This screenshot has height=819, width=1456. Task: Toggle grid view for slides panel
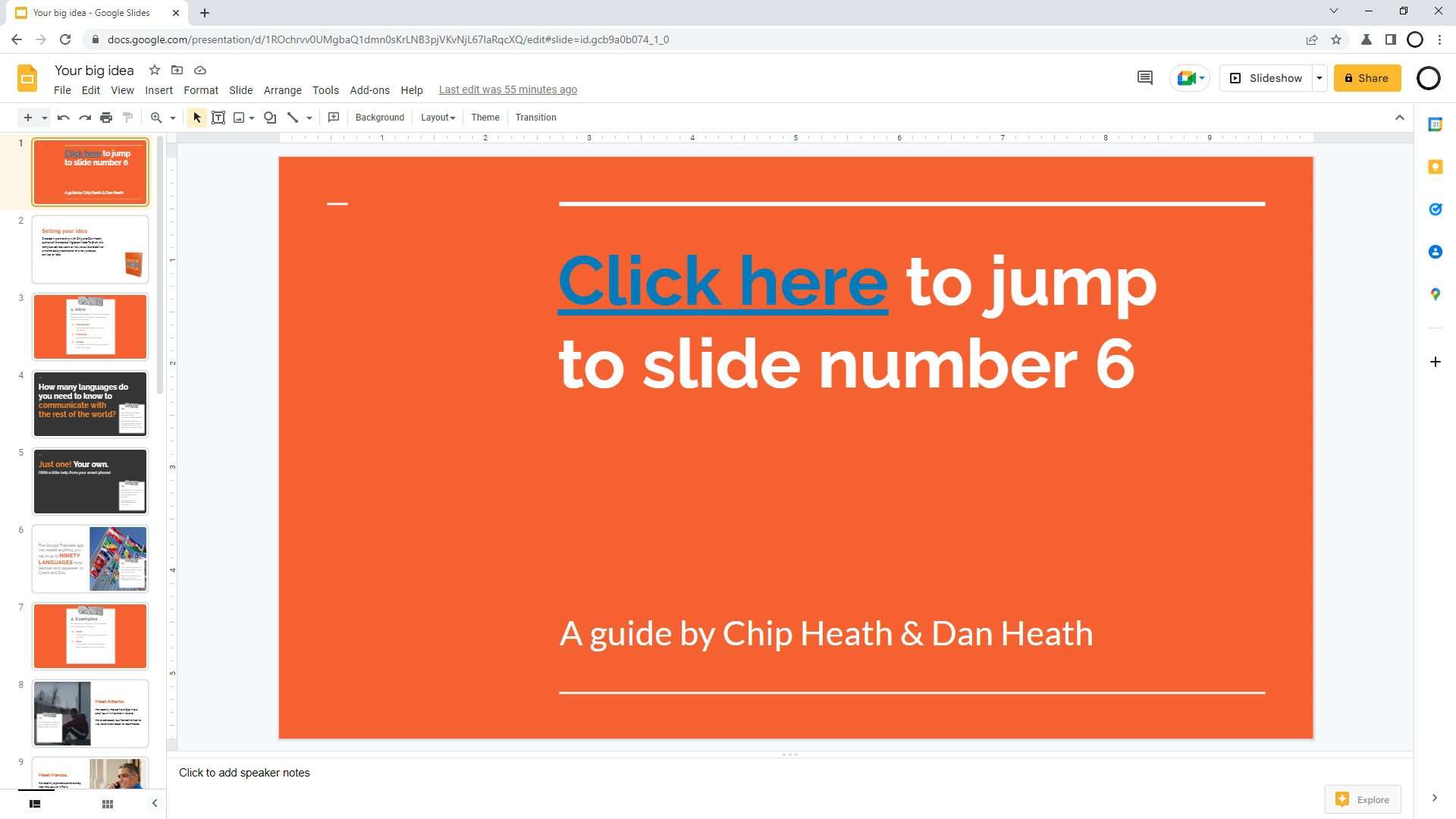click(108, 804)
